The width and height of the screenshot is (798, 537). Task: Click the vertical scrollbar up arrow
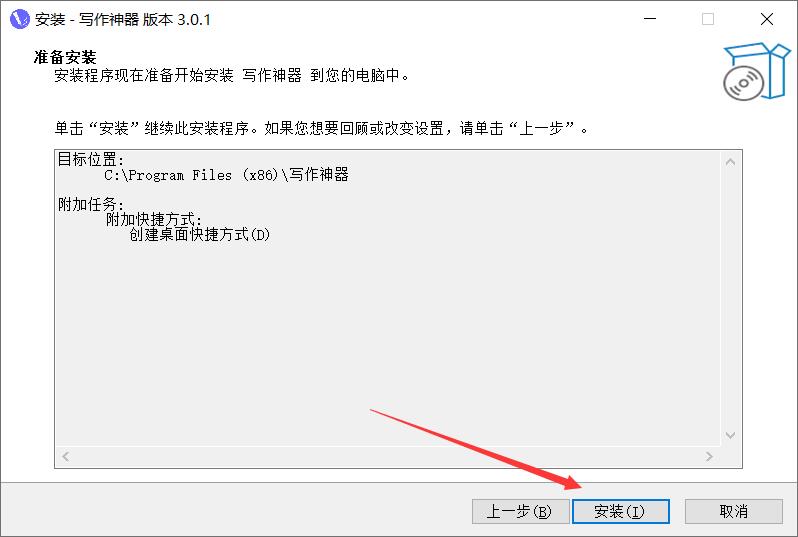click(730, 162)
